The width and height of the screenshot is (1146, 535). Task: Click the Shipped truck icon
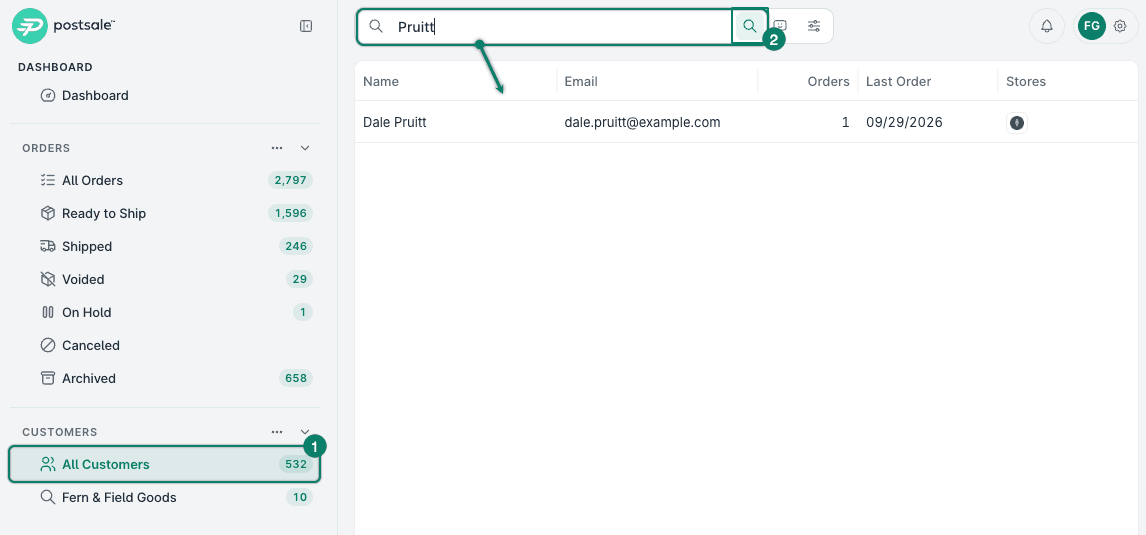48,246
